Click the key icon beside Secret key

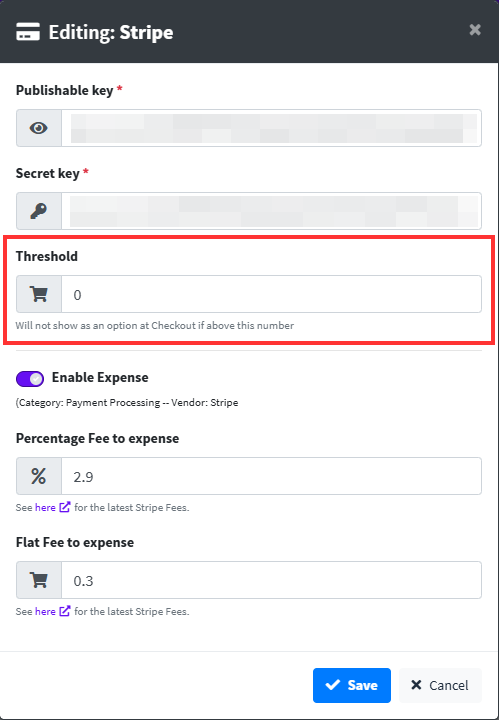tap(39, 211)
